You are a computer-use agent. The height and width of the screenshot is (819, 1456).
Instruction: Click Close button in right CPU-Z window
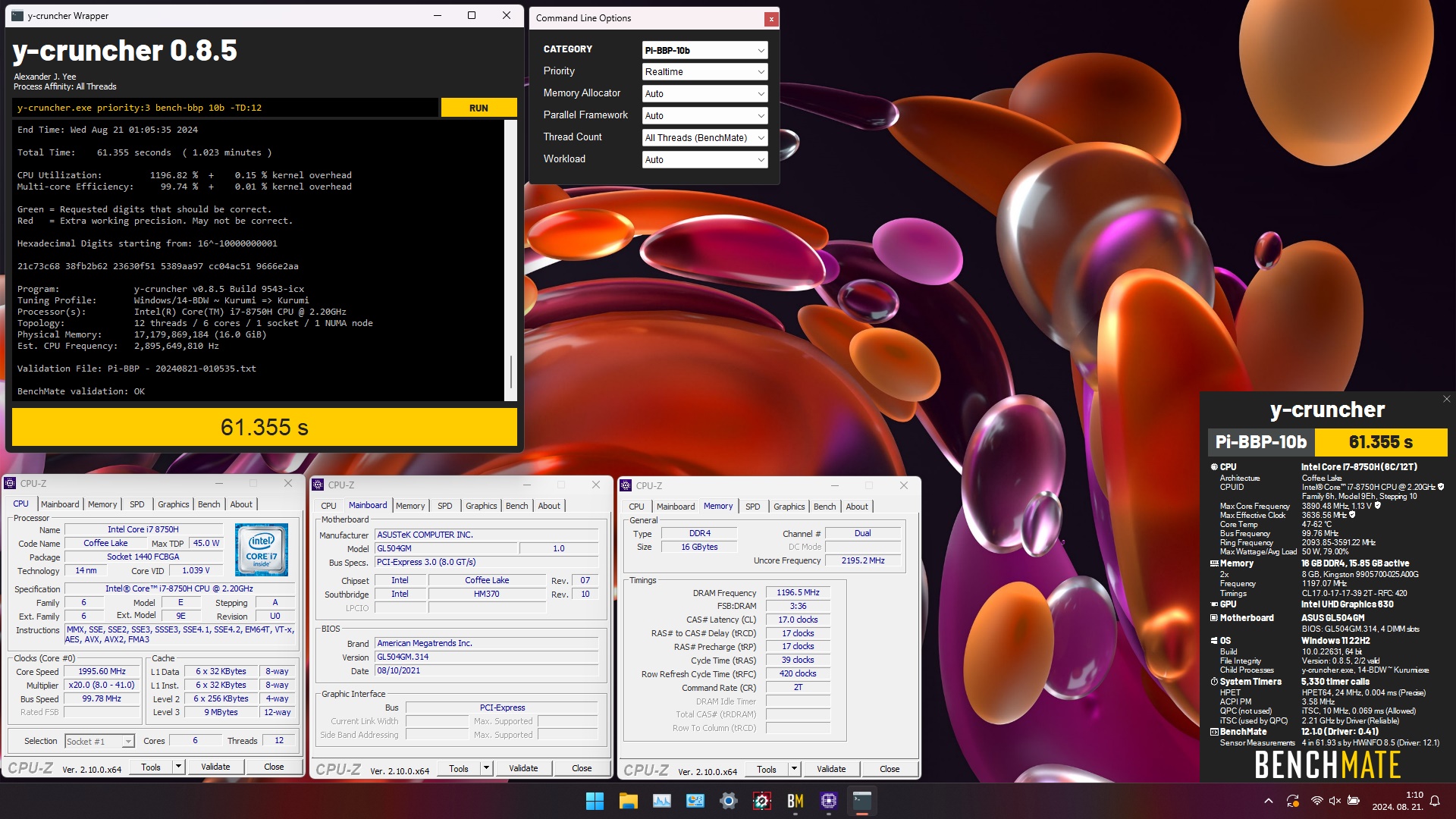coord(890,768)
